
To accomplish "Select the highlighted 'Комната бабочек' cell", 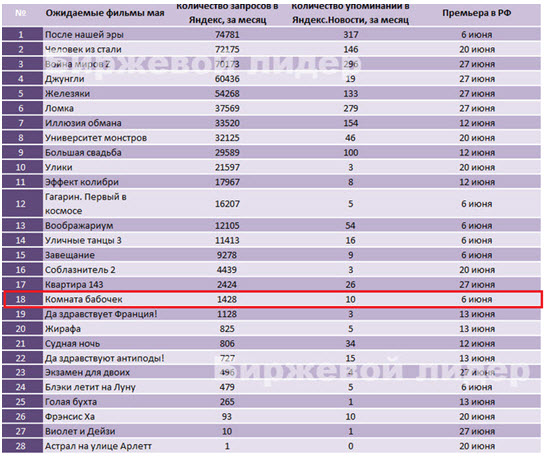I will pyautogui.click(x=84, y=299).
